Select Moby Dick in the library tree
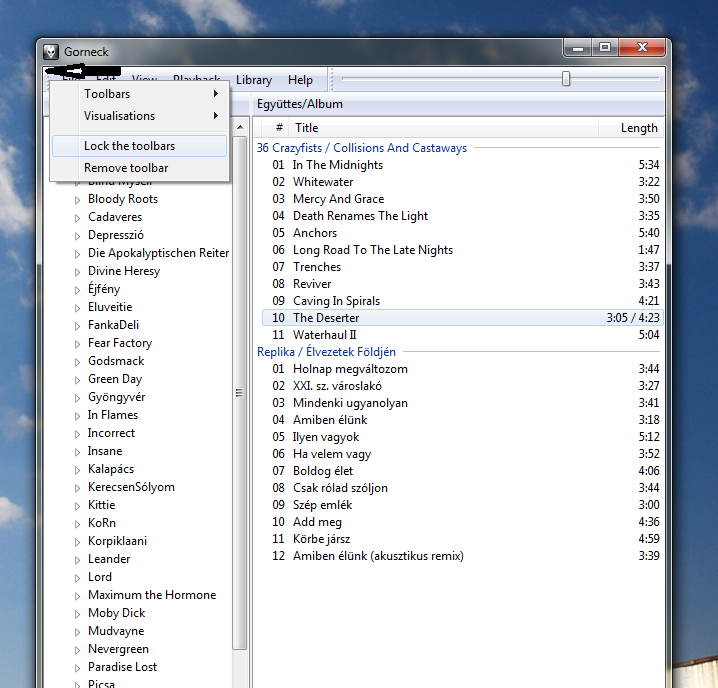 [116, 613]
